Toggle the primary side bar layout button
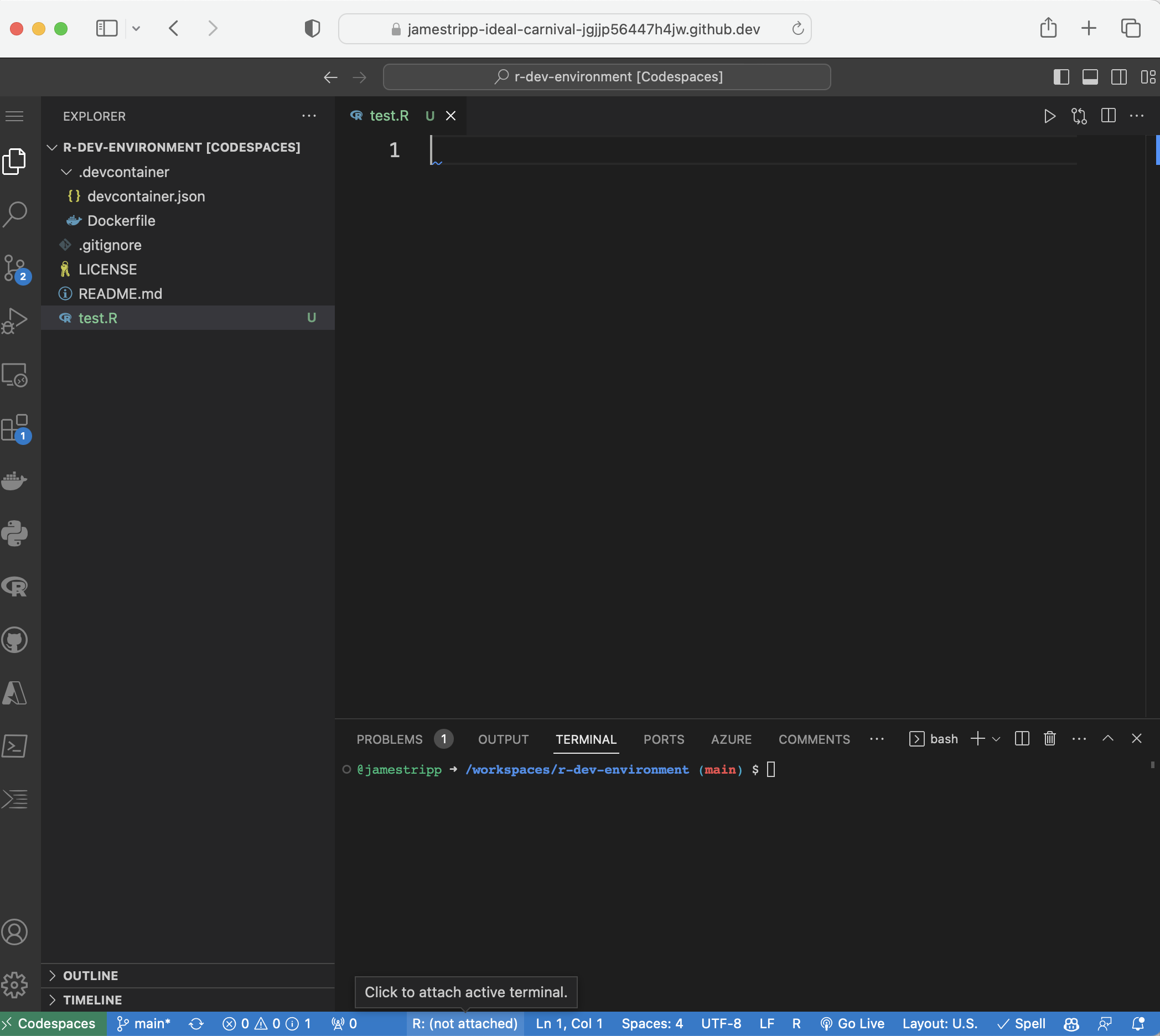Viewport: 1160px width, 1036px height. point(1061,77)
